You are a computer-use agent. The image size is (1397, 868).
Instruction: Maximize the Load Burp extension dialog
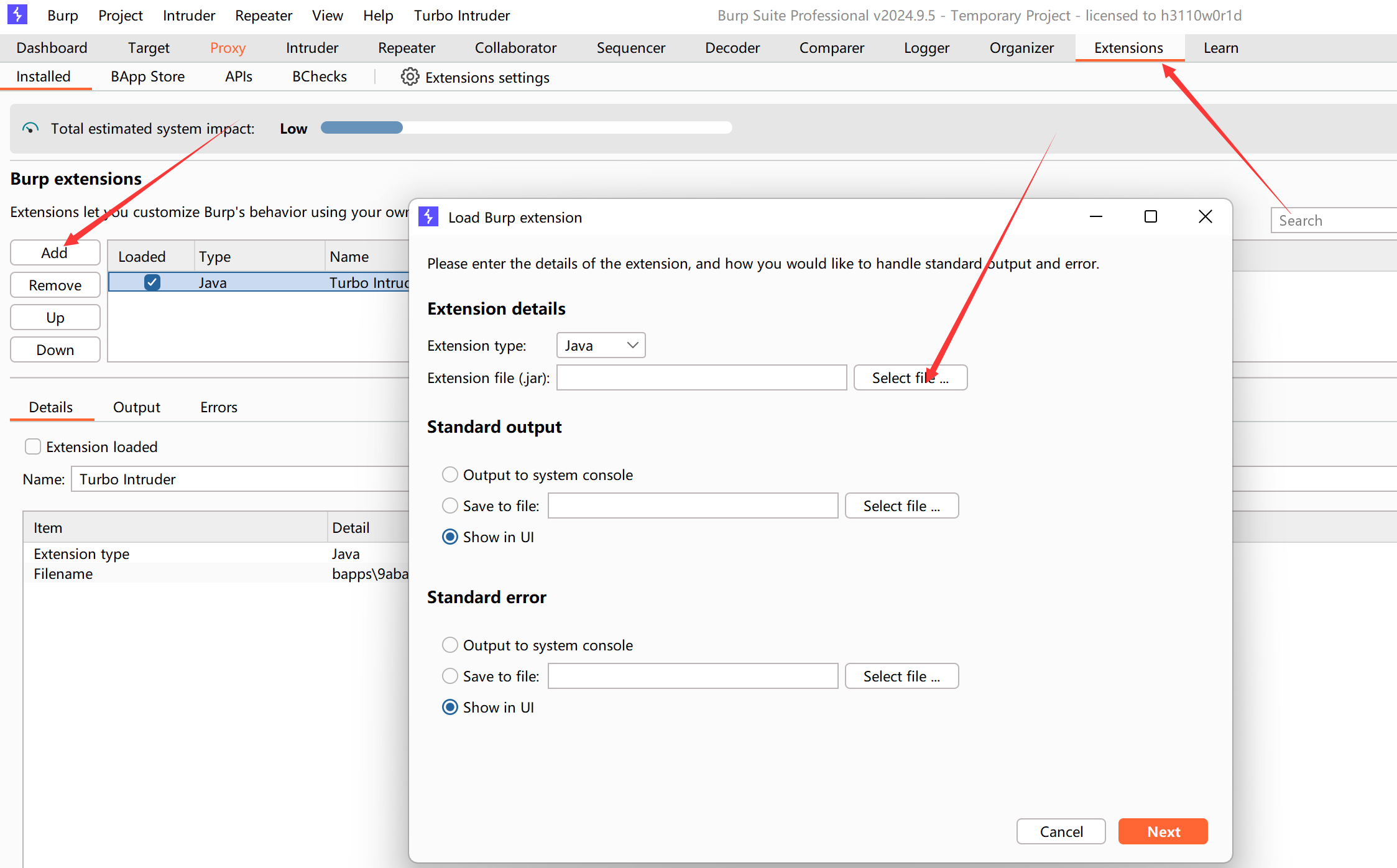[1150, 216]
